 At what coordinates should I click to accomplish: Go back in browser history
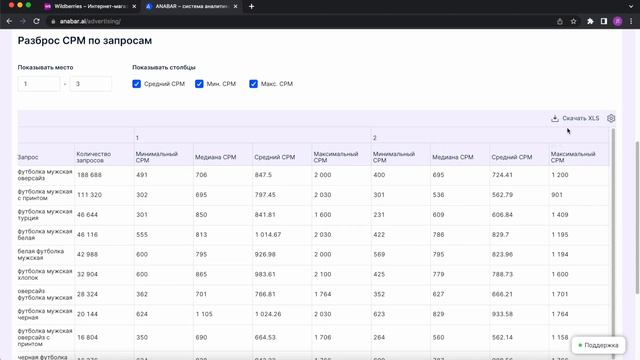(x=9, y=21)
